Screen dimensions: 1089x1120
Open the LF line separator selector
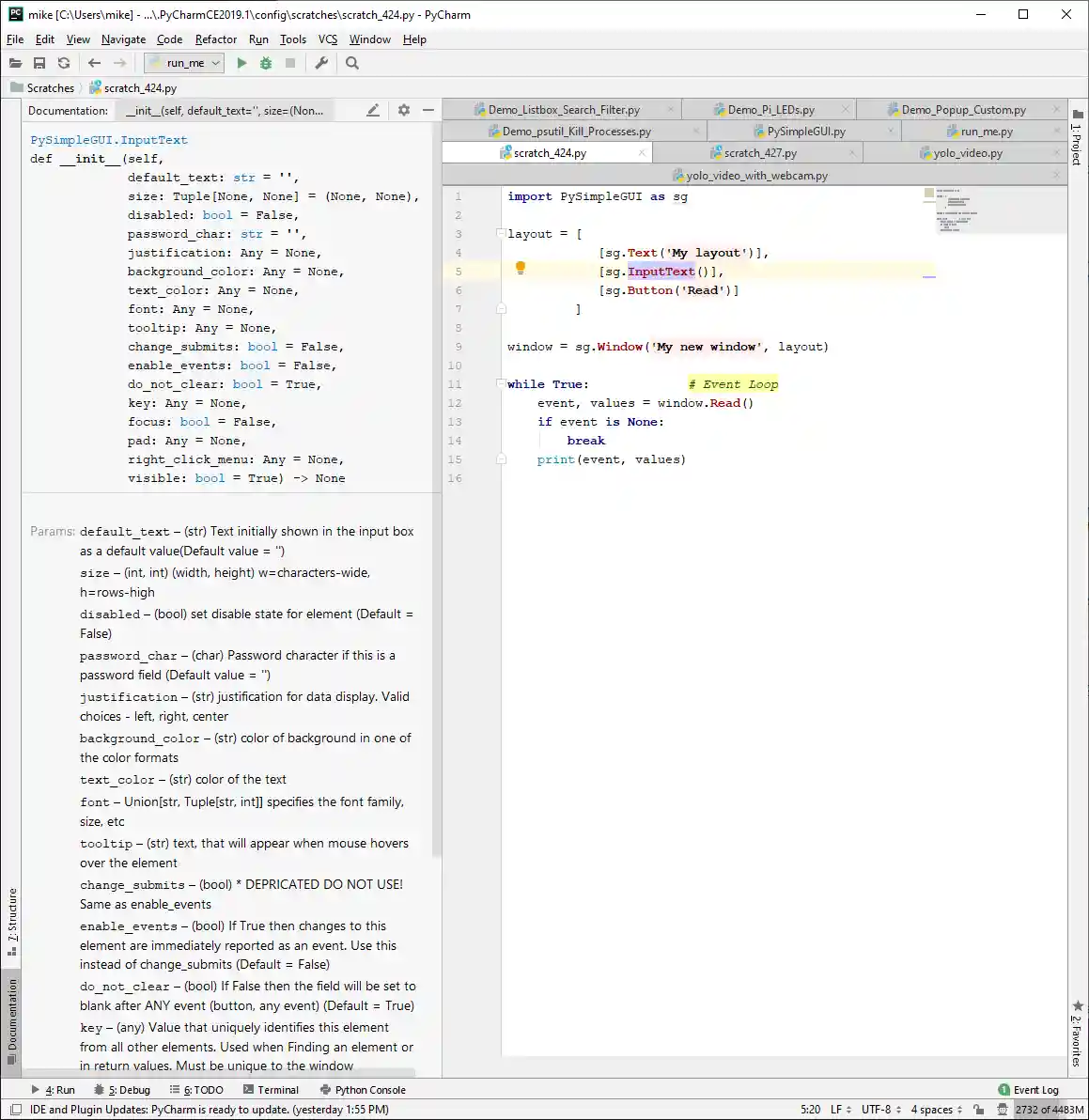[x=840, y=1110]
